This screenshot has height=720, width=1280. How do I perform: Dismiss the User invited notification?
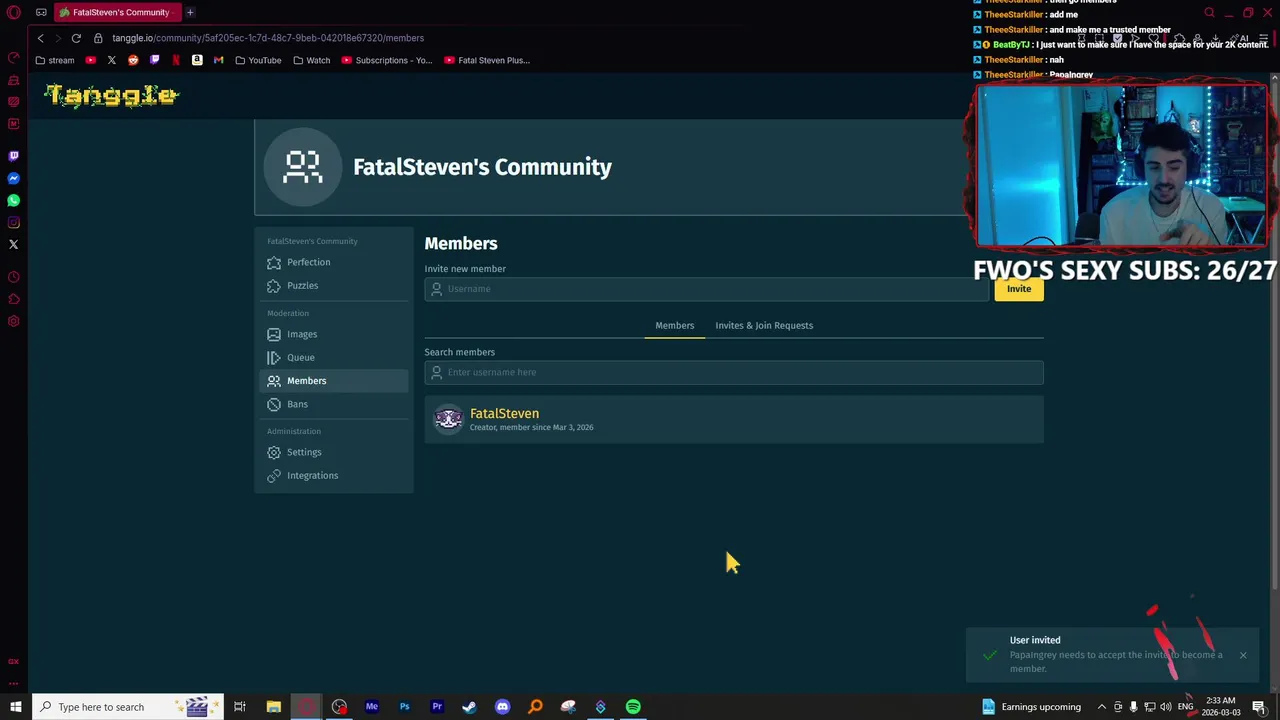pos(1243,655)
